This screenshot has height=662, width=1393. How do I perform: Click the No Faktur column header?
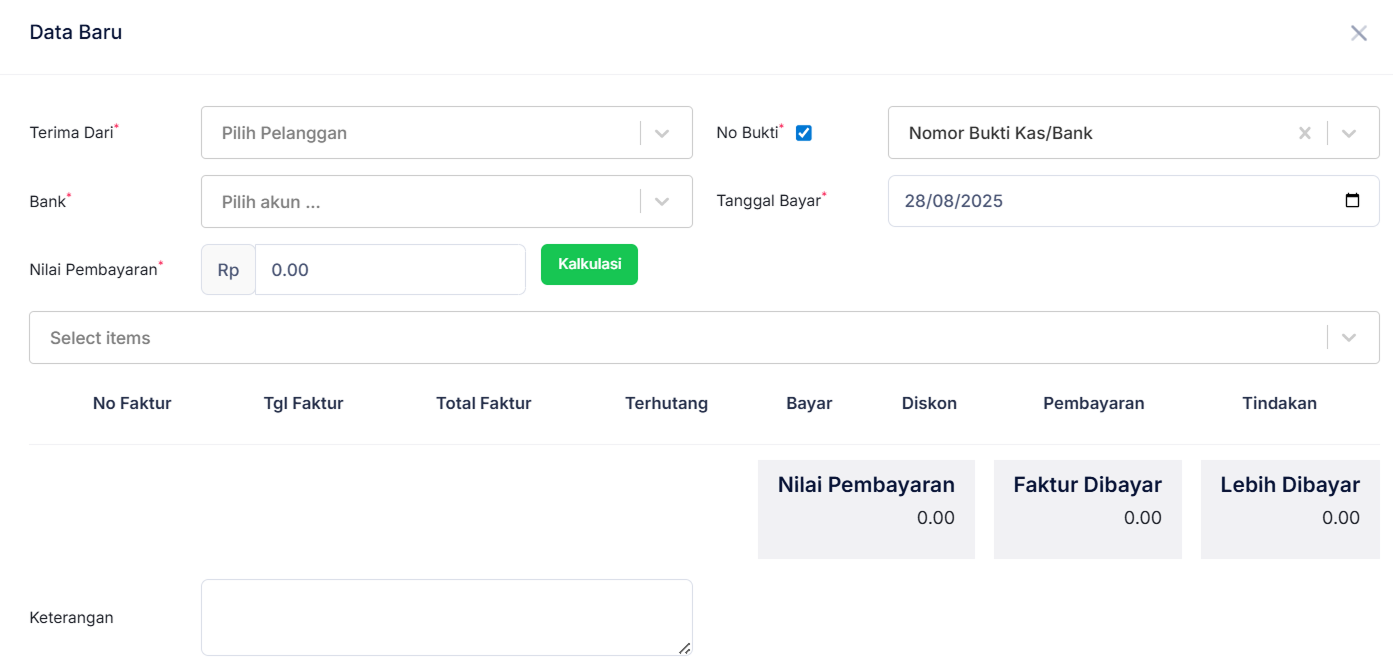tap(131, 403)
